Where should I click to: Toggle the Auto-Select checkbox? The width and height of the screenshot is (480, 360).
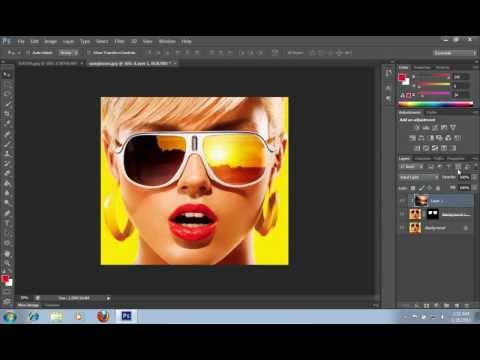[28, 53]
